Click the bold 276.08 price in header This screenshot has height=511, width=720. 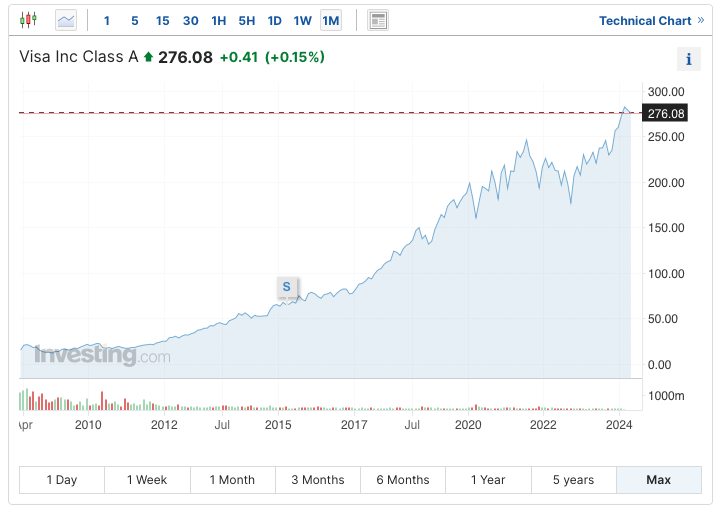click(x=186, y=57)
